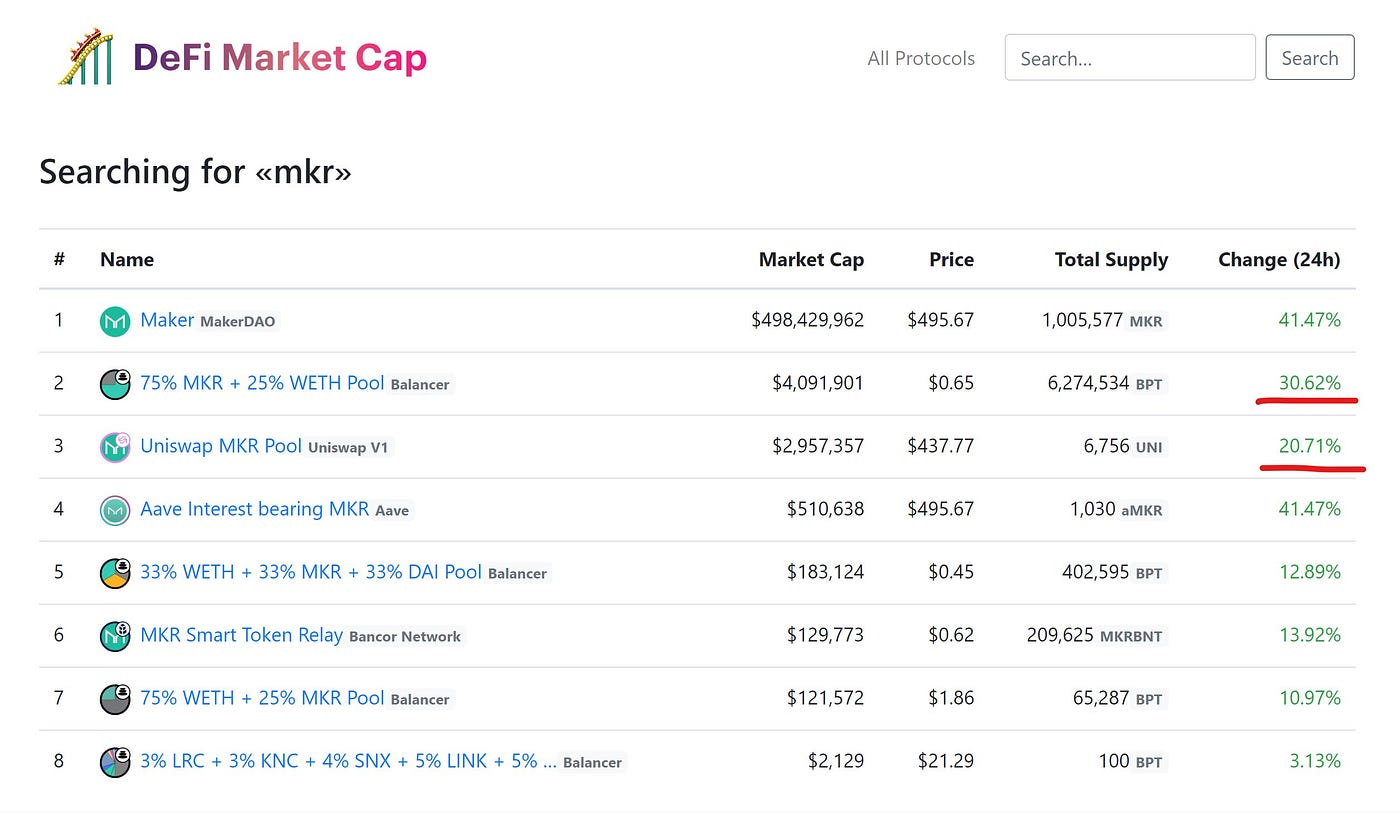The width and height of the screenshot is (1400, 813).
Task: Click the 6,274,534 BPT total supply
Action: (1108, 384)
